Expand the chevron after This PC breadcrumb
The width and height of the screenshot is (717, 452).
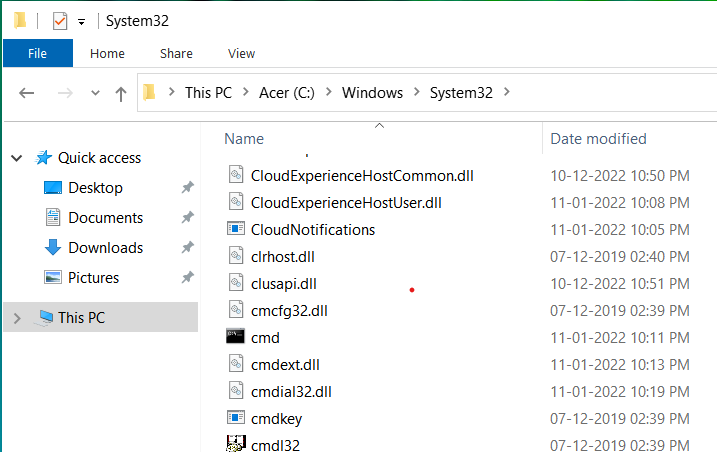246,92
